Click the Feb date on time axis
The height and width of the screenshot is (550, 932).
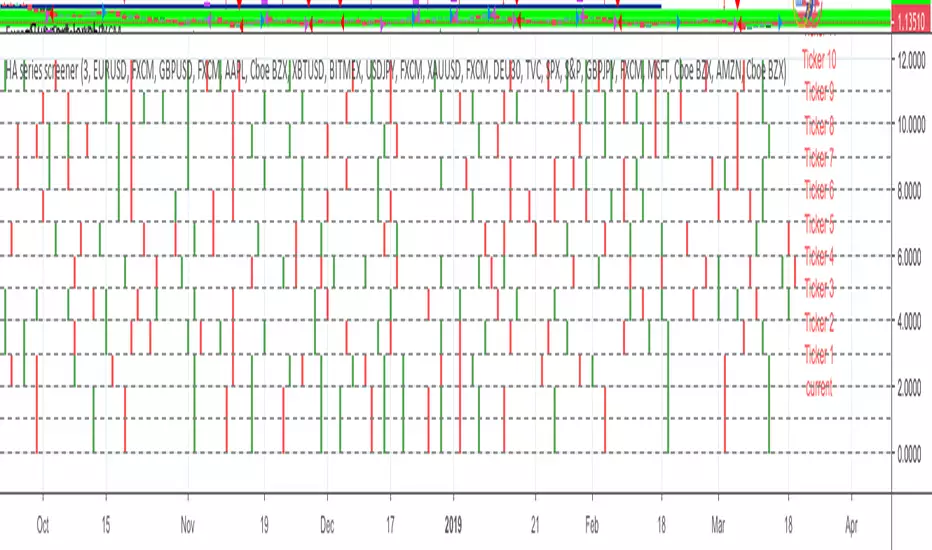tap(592, 525)
